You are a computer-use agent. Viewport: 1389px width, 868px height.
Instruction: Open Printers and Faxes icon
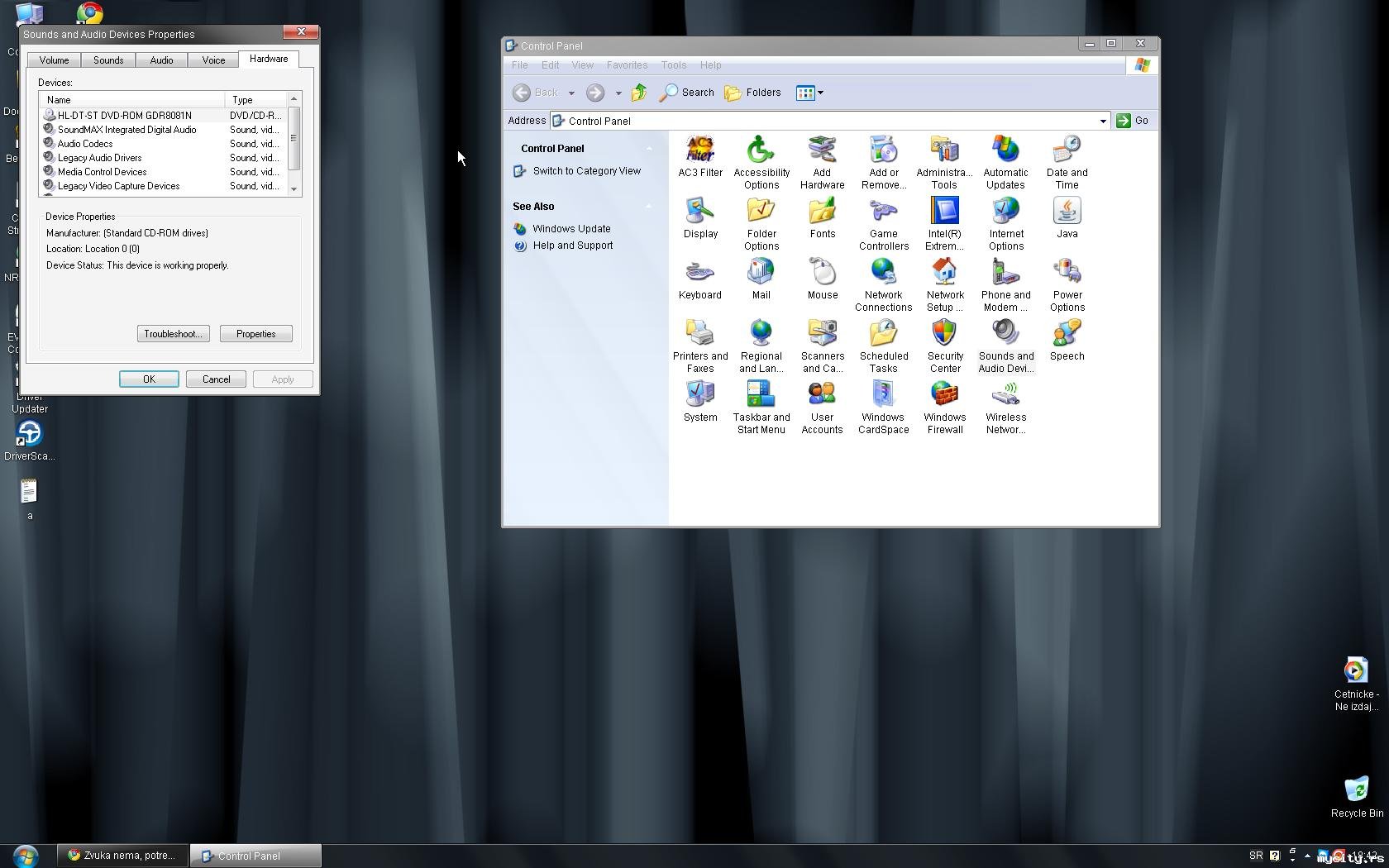coord(699,335)
